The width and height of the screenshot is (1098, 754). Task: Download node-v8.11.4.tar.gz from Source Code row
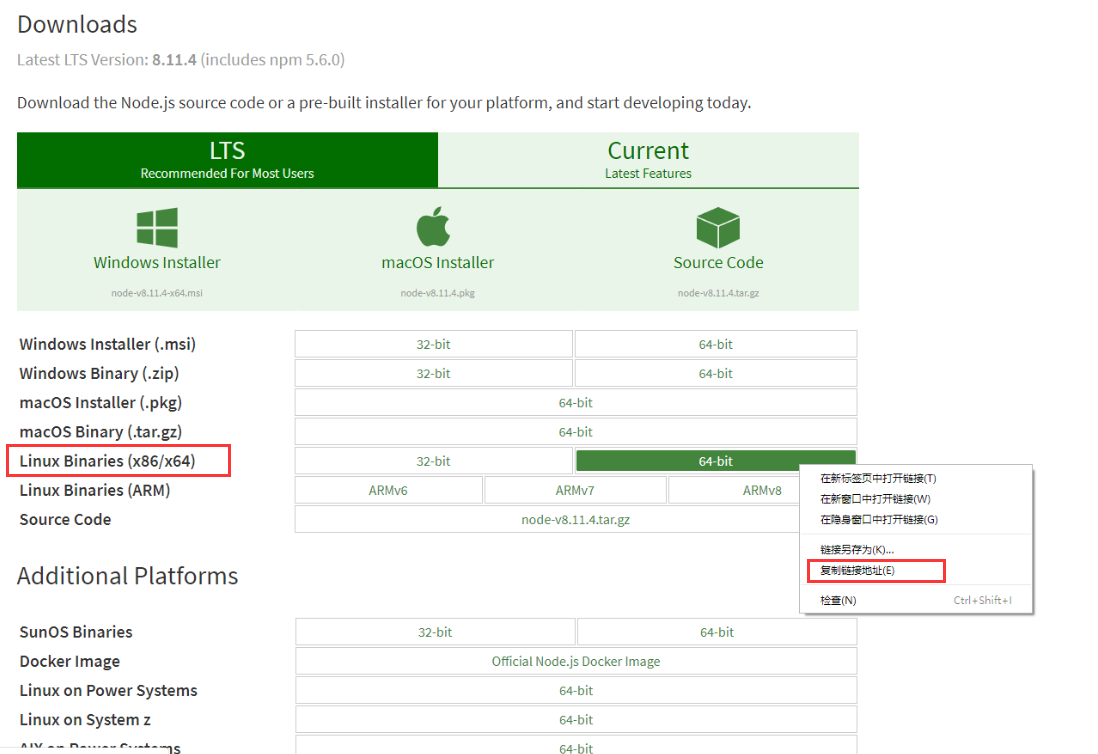pyautogui.click(x=576, y=520)
